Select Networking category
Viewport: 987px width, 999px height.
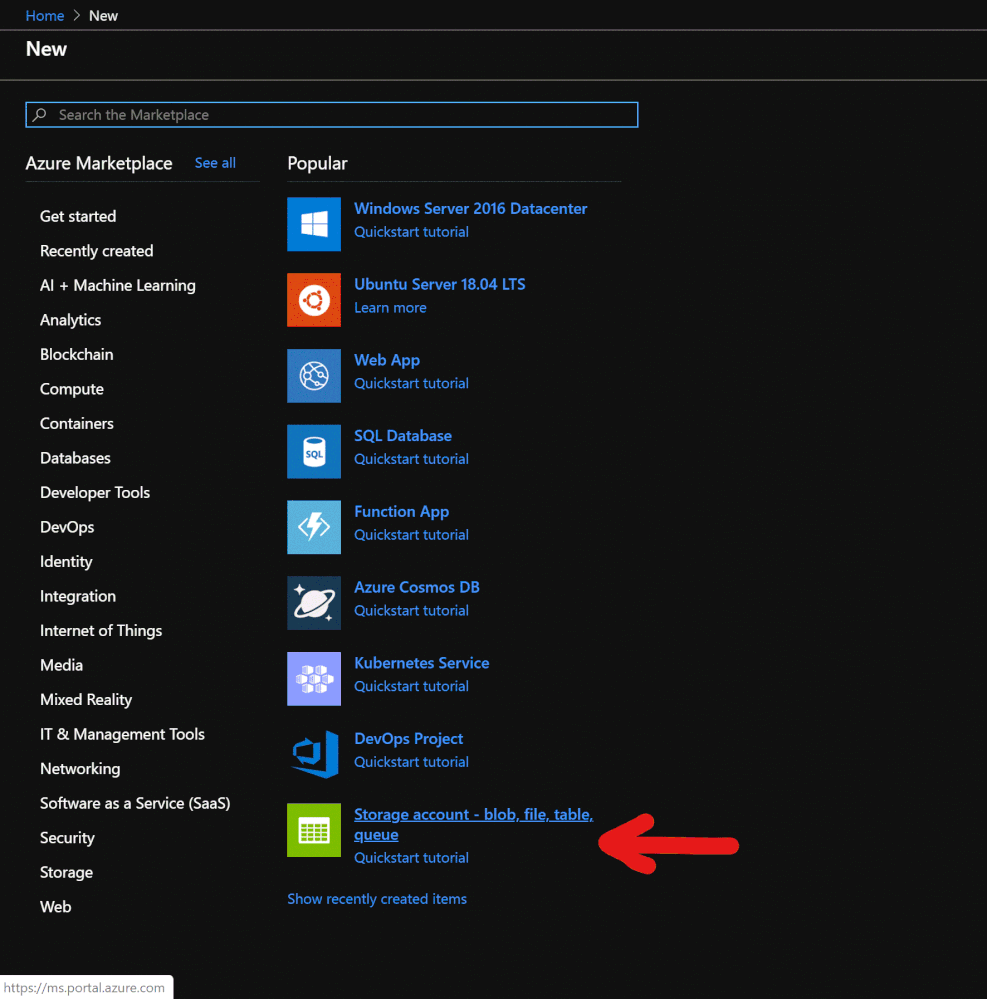[80, 769]
